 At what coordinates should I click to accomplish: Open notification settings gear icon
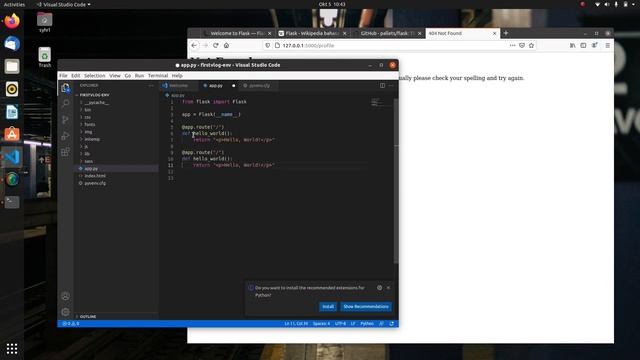(x=380, y=288)
